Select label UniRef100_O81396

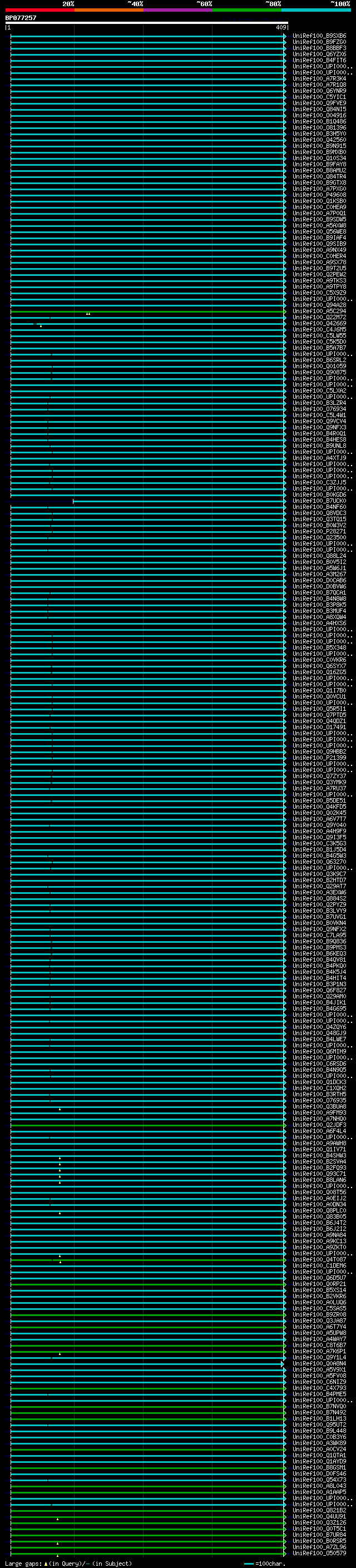319,127
